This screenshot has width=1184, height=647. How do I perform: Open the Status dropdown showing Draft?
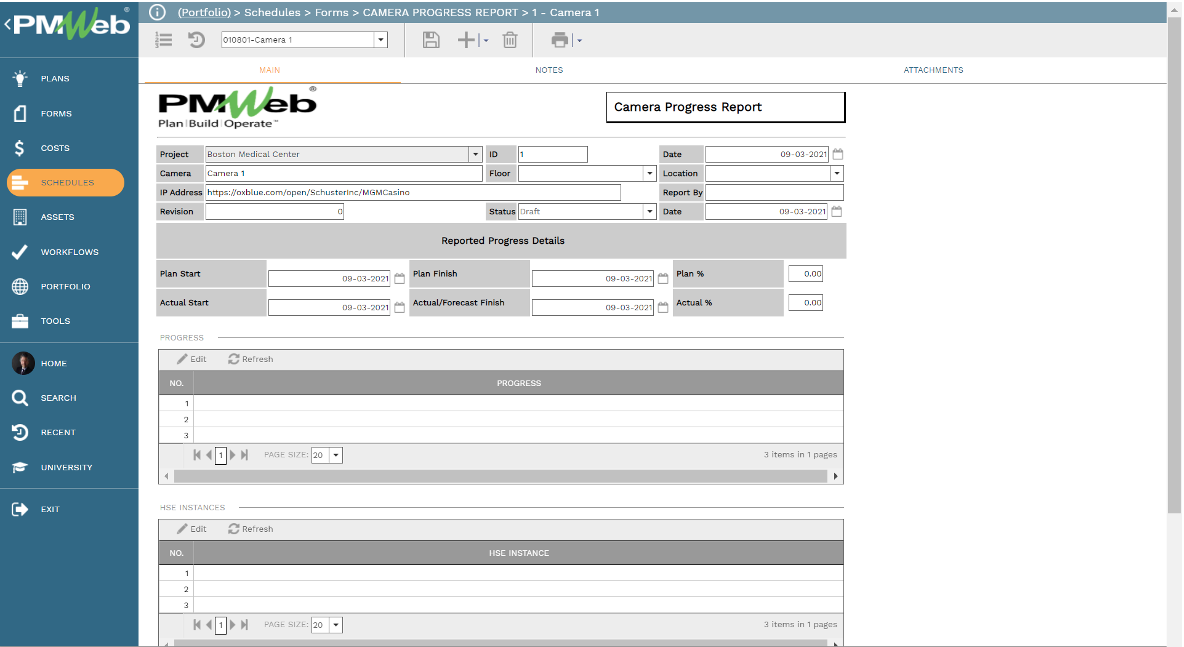coord(649,212)
